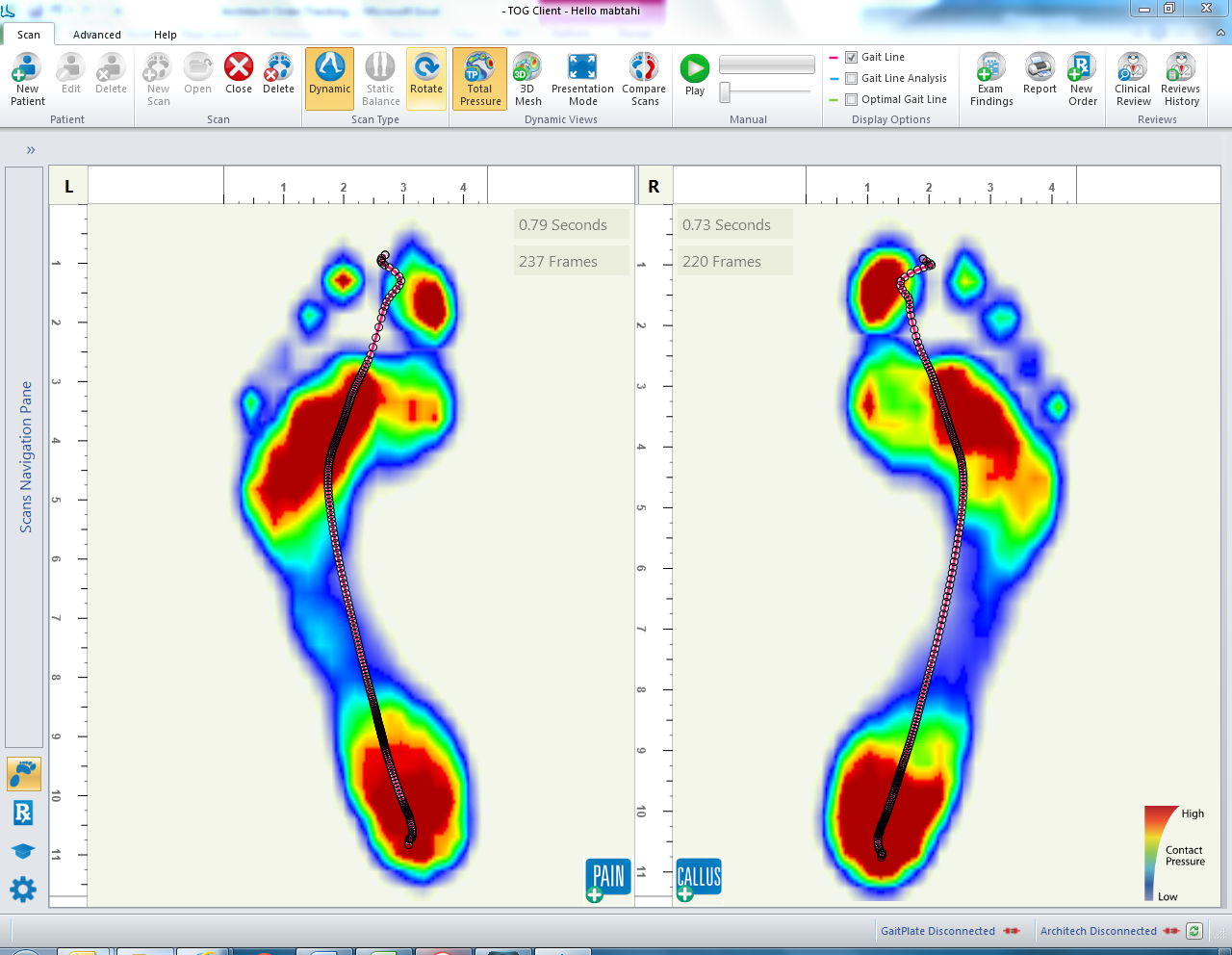Open Exam Findings

pos(991,79)
